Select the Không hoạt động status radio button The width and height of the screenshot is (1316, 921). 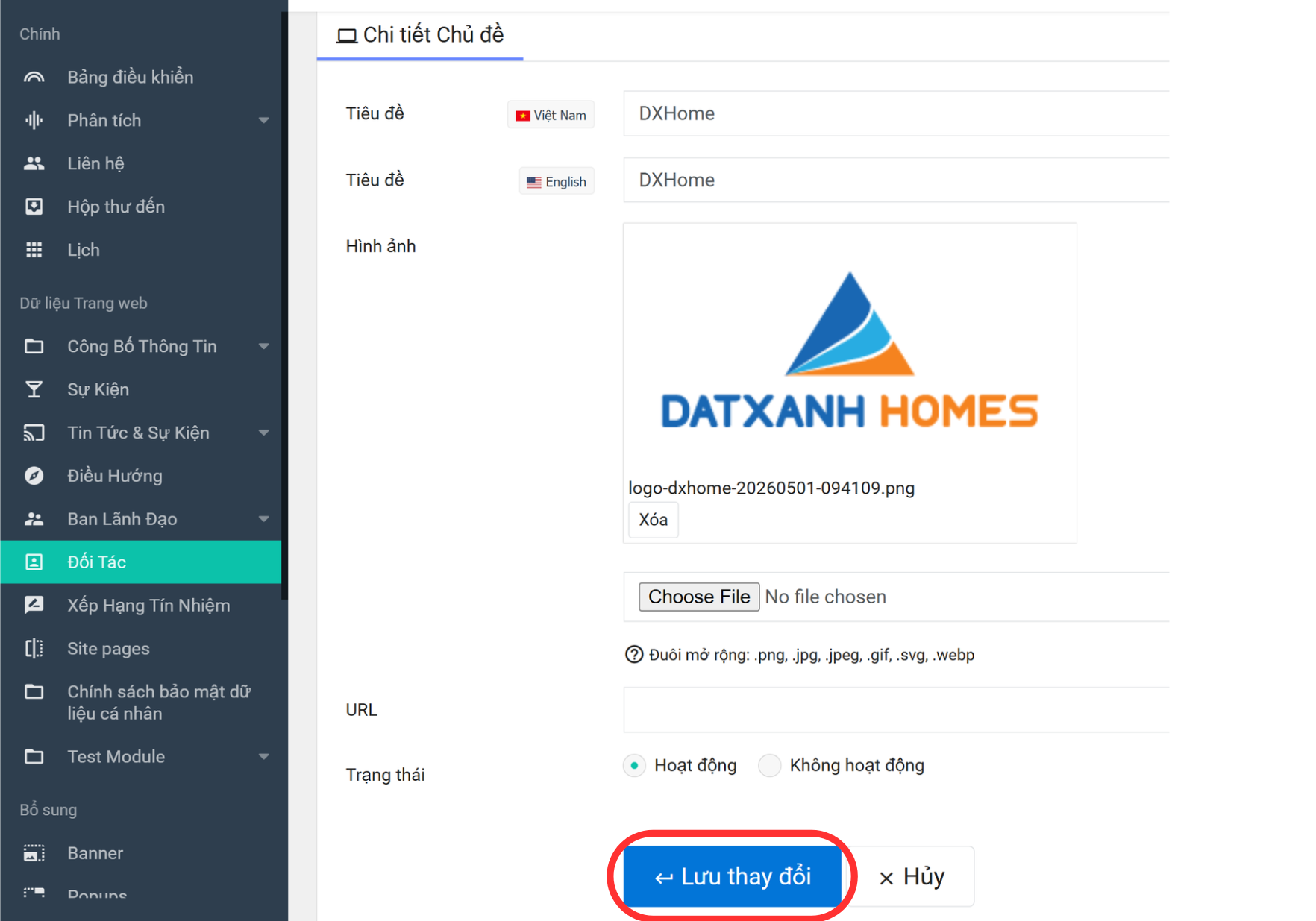pyautogui.click(x=769, y=766)
